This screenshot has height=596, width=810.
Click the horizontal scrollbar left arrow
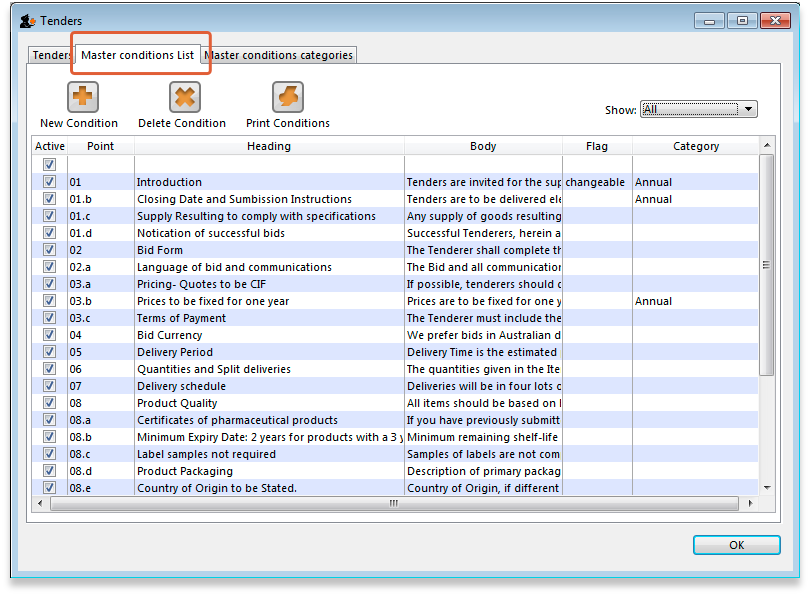pos(42,504)
